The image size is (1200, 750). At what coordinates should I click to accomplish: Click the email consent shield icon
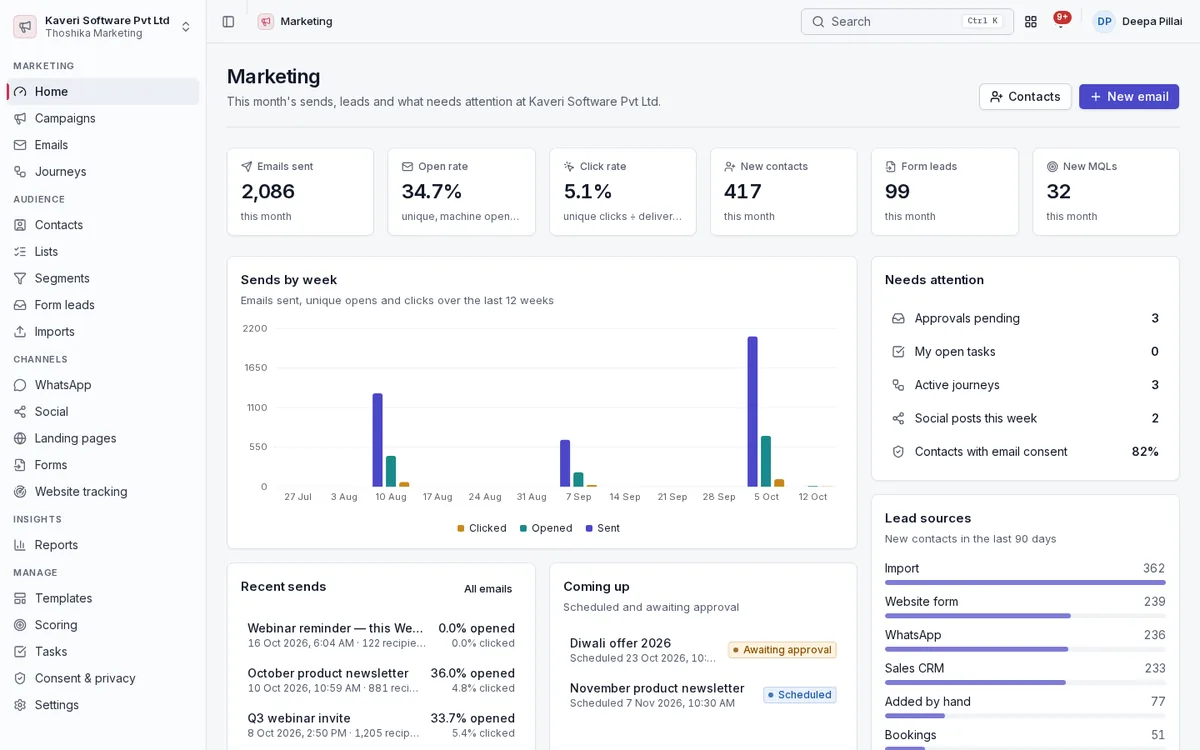[898, 452]
